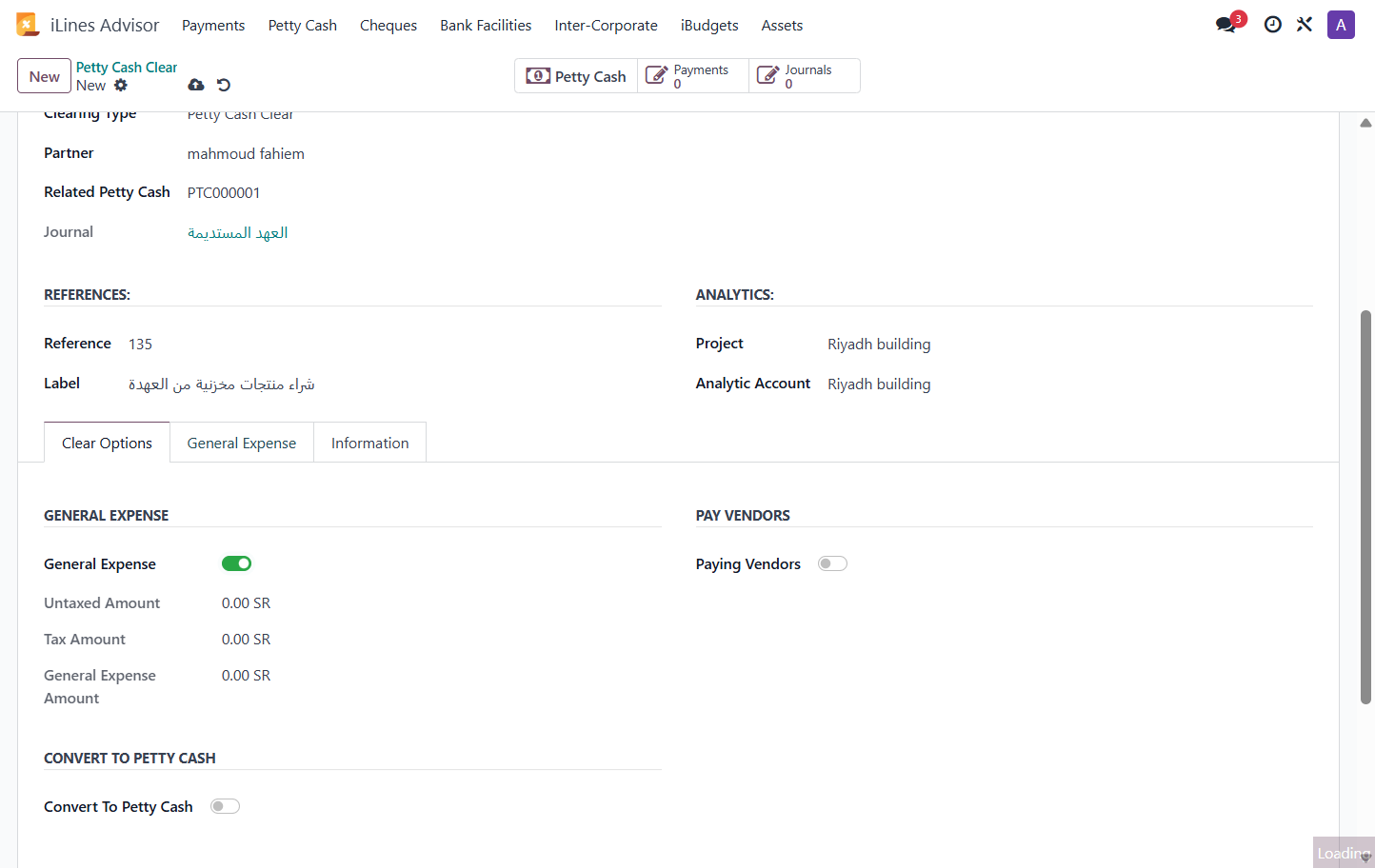
Task: Open the Journals 0 smart button
Action: [x=805, y=76]
